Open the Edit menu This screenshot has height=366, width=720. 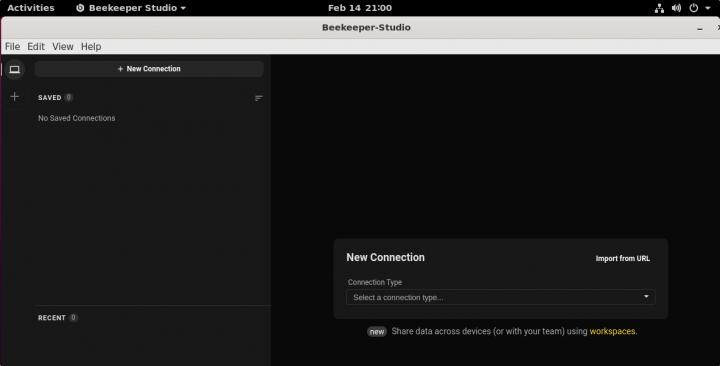(36, 46)
